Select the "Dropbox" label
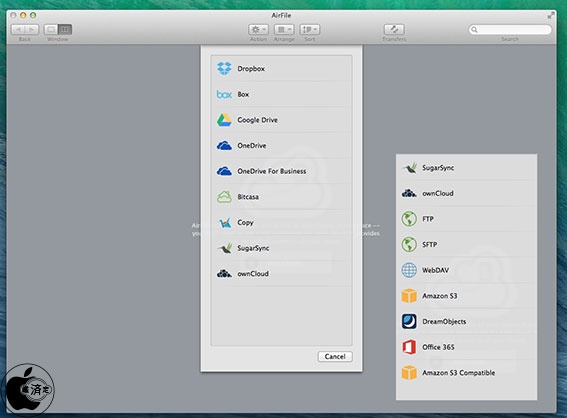The height and width of the screenshot is (418, 567). [251, 69]
